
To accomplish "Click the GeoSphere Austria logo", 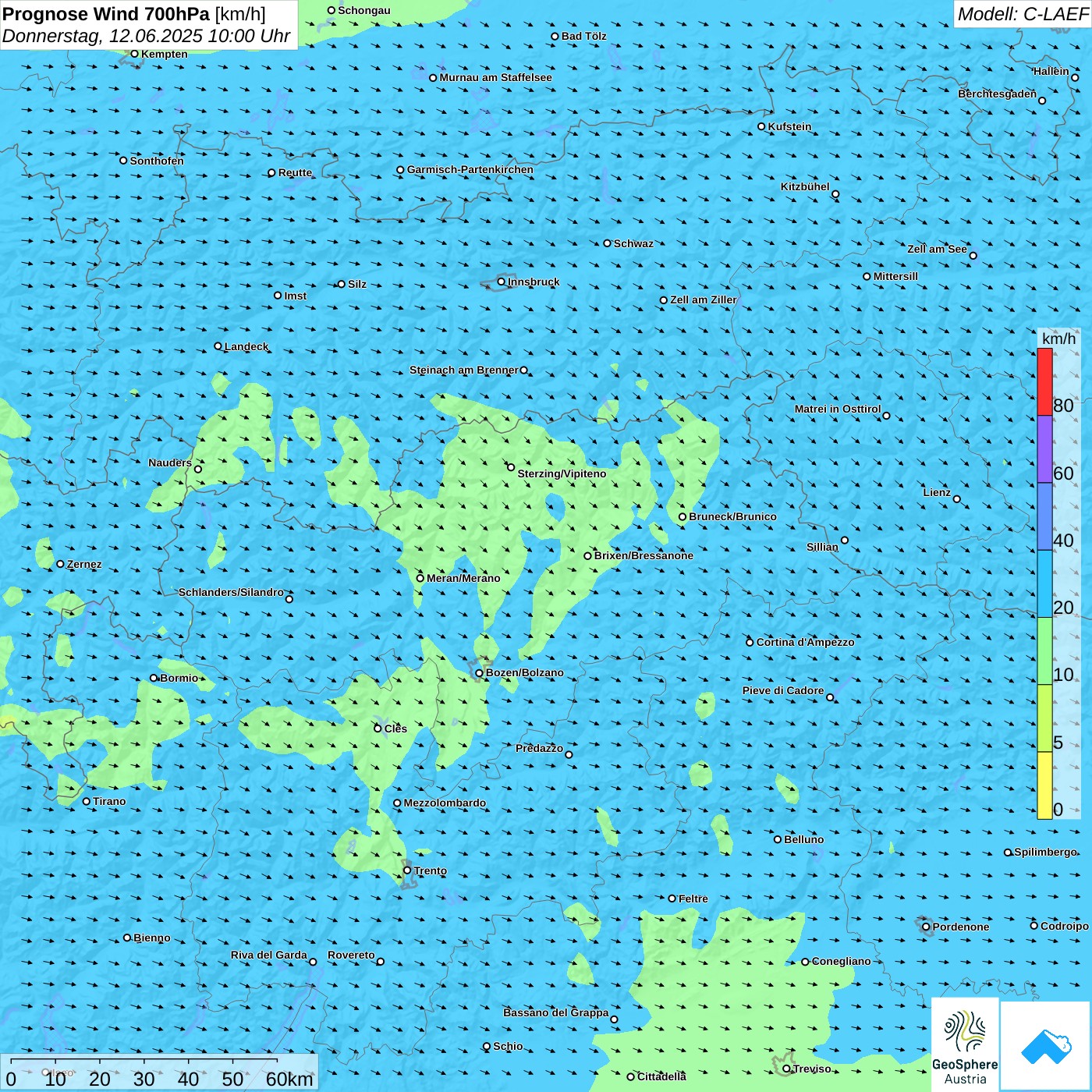I will (x=965, y=1044).
